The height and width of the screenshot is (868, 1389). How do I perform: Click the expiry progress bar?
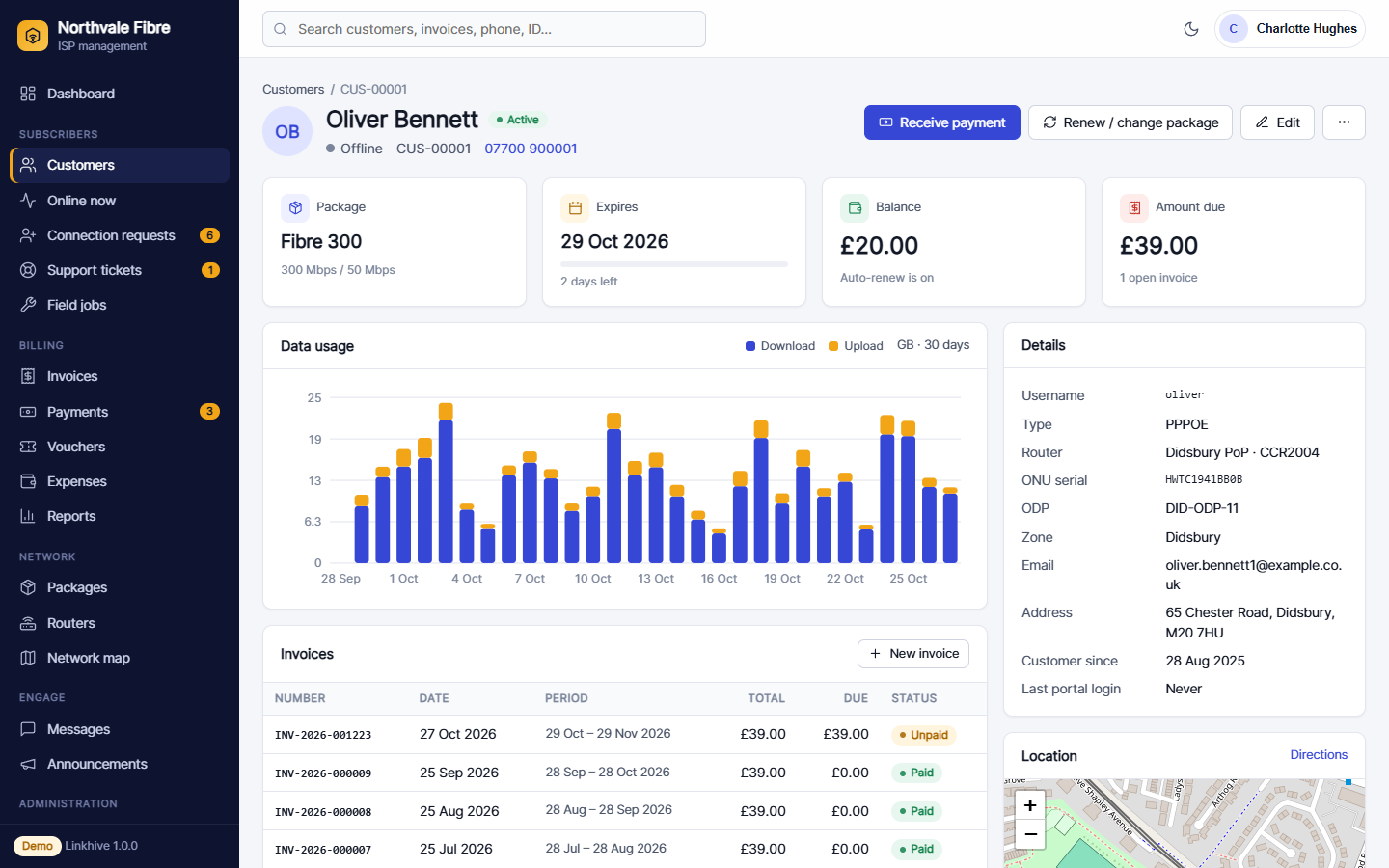[674, 264]
